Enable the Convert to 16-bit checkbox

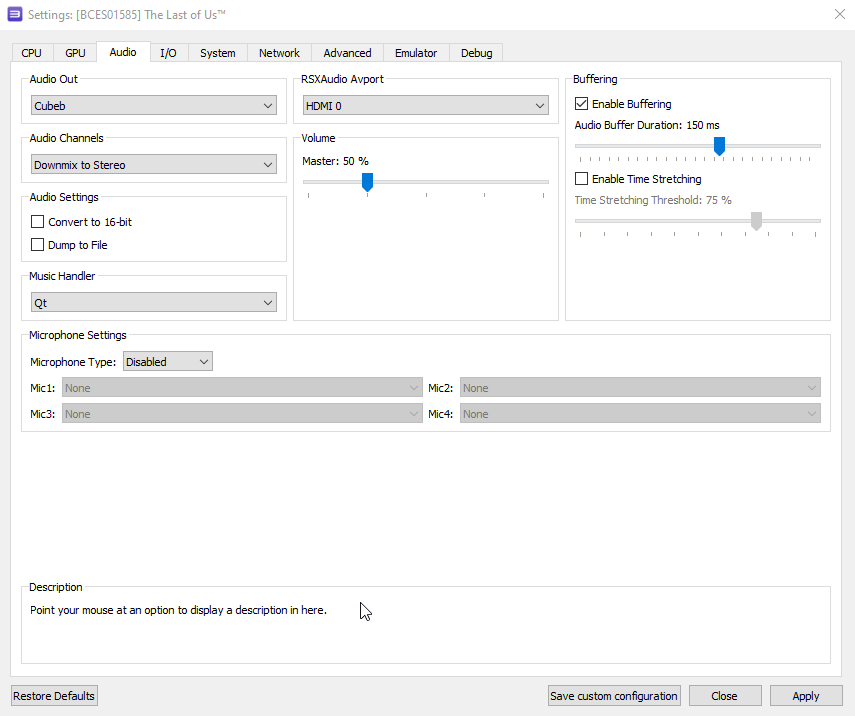click(38, 222)
